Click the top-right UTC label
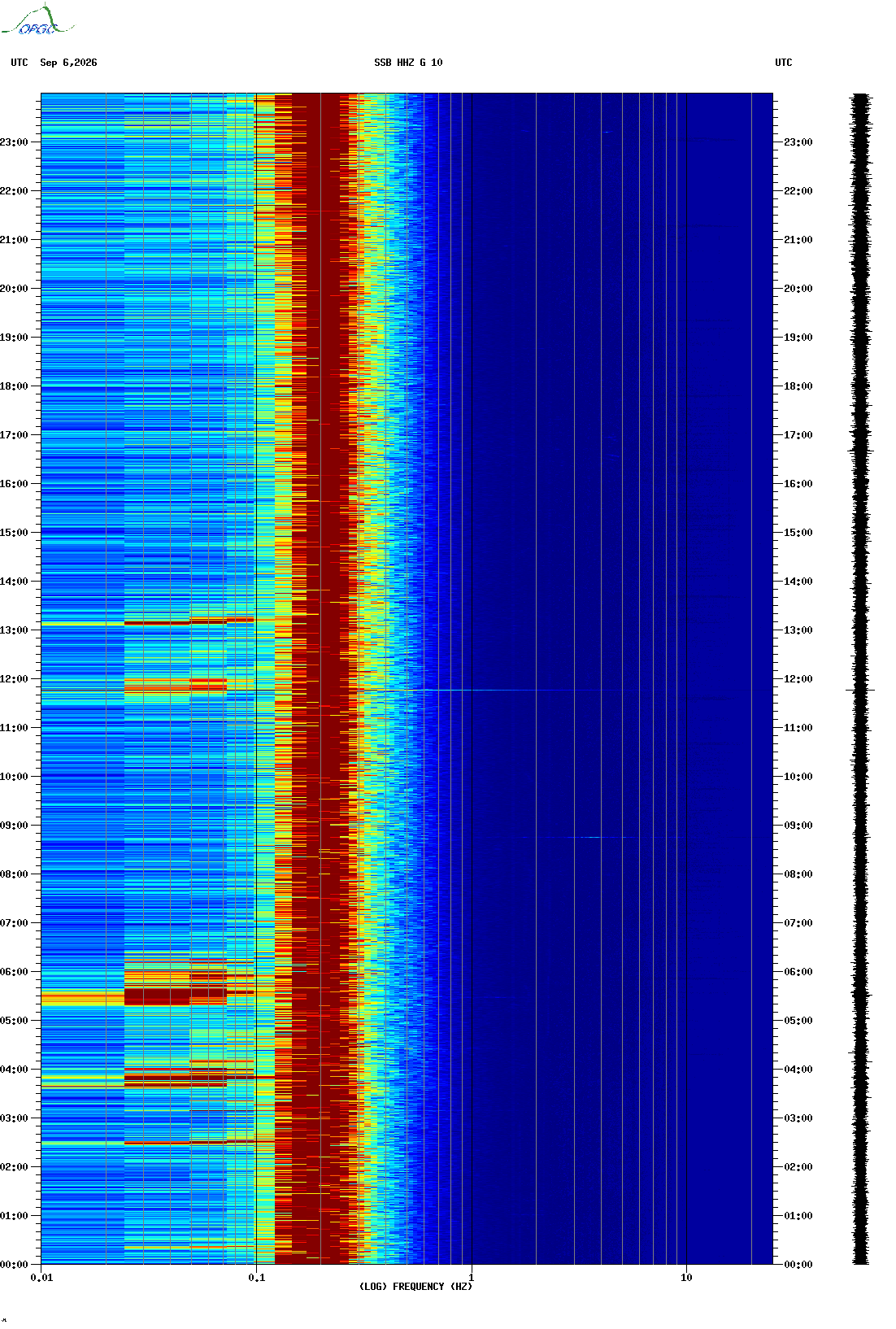Screen dimensions: 896x1329 click(x=784, y=63)
